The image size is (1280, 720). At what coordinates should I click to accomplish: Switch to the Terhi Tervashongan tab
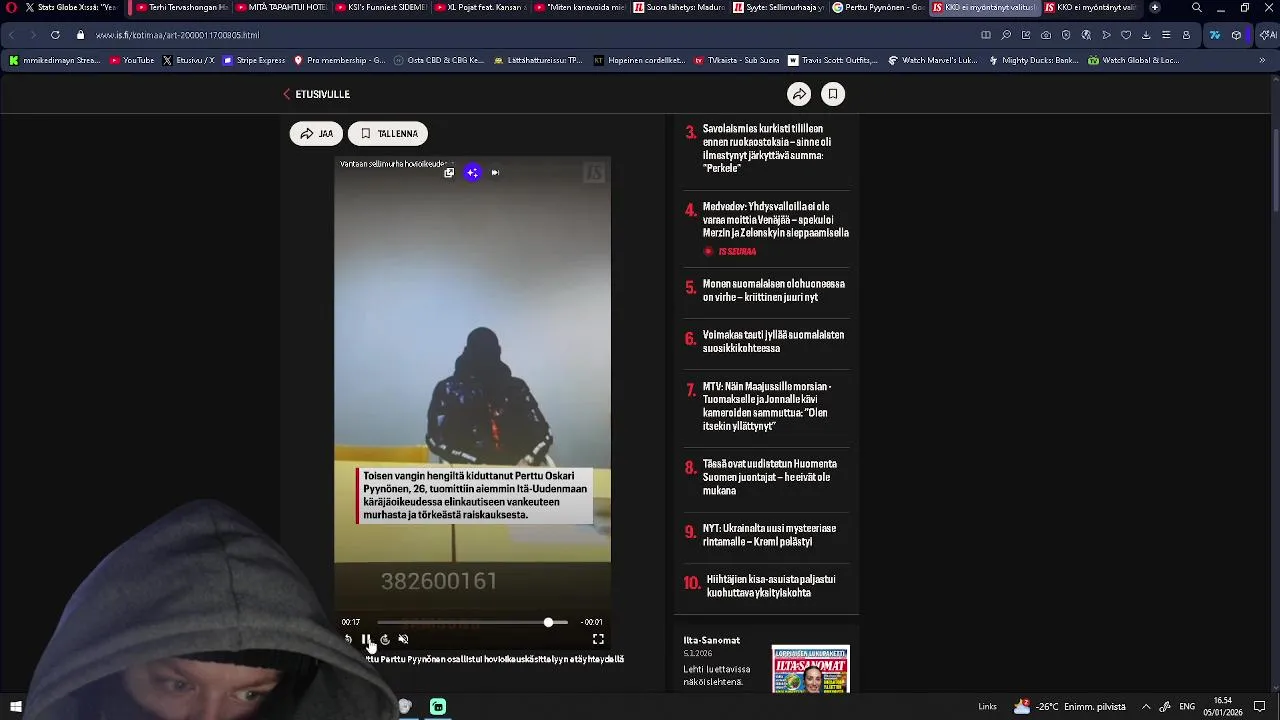tap(181, 7)
